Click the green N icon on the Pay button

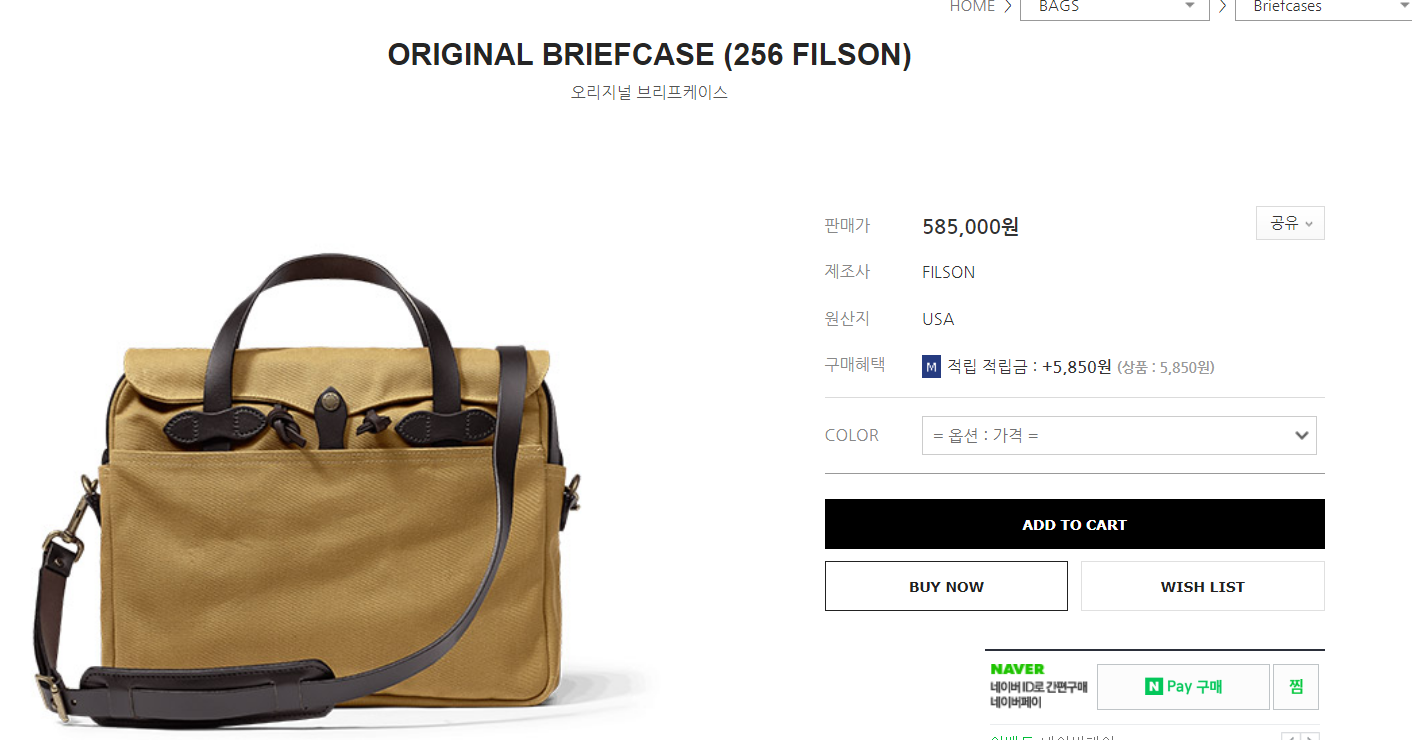(1153, 687)
